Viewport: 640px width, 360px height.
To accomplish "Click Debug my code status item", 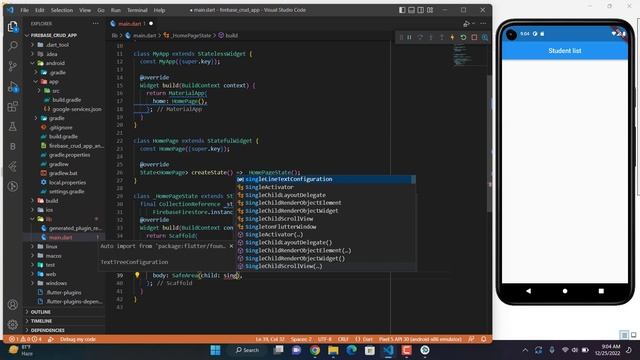I will [78, 339].
